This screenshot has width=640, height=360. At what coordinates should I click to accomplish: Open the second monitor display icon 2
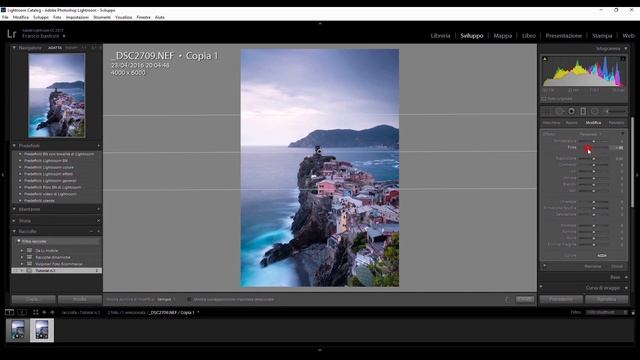(22, 312)
